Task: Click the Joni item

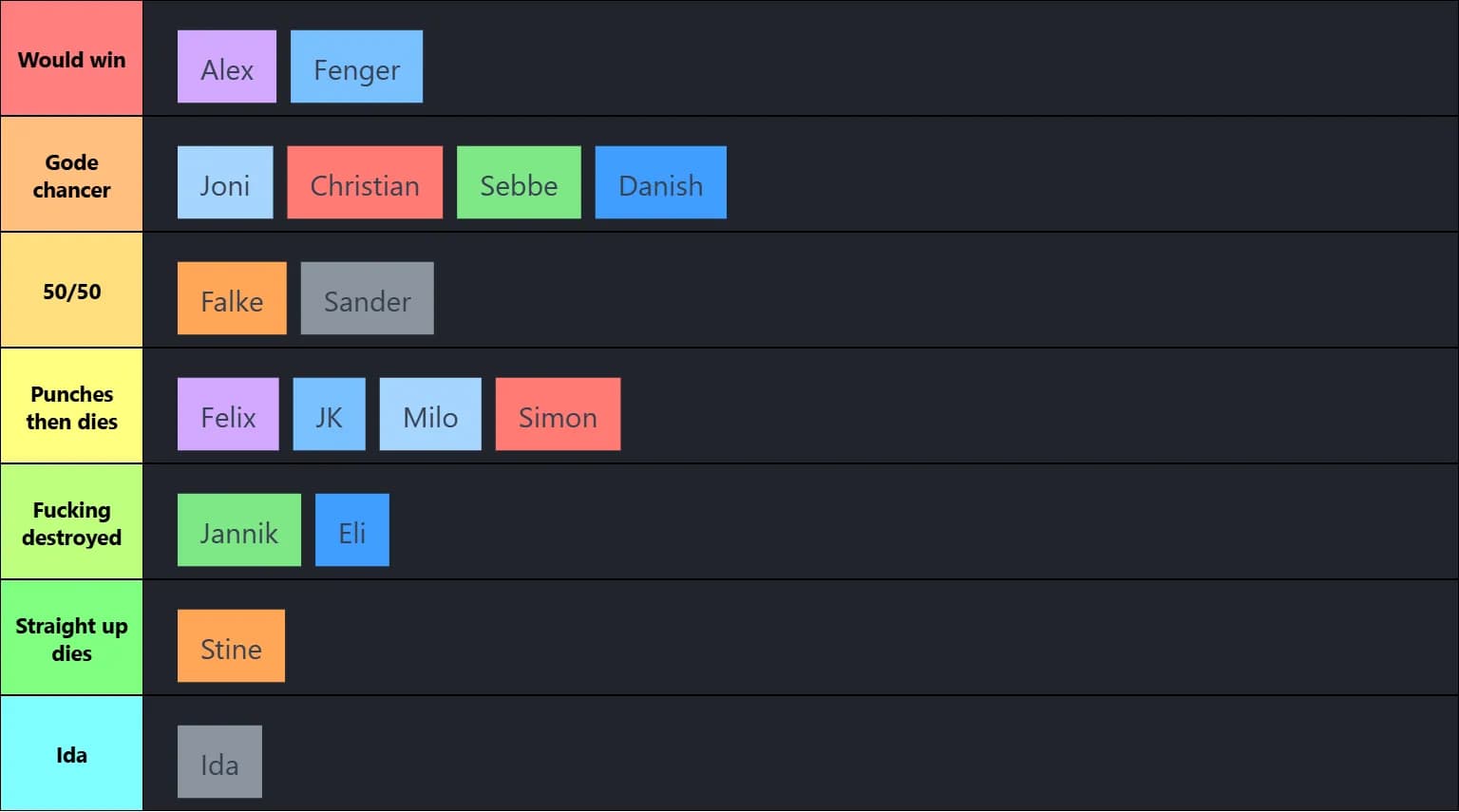Action: tap(225, 182)
